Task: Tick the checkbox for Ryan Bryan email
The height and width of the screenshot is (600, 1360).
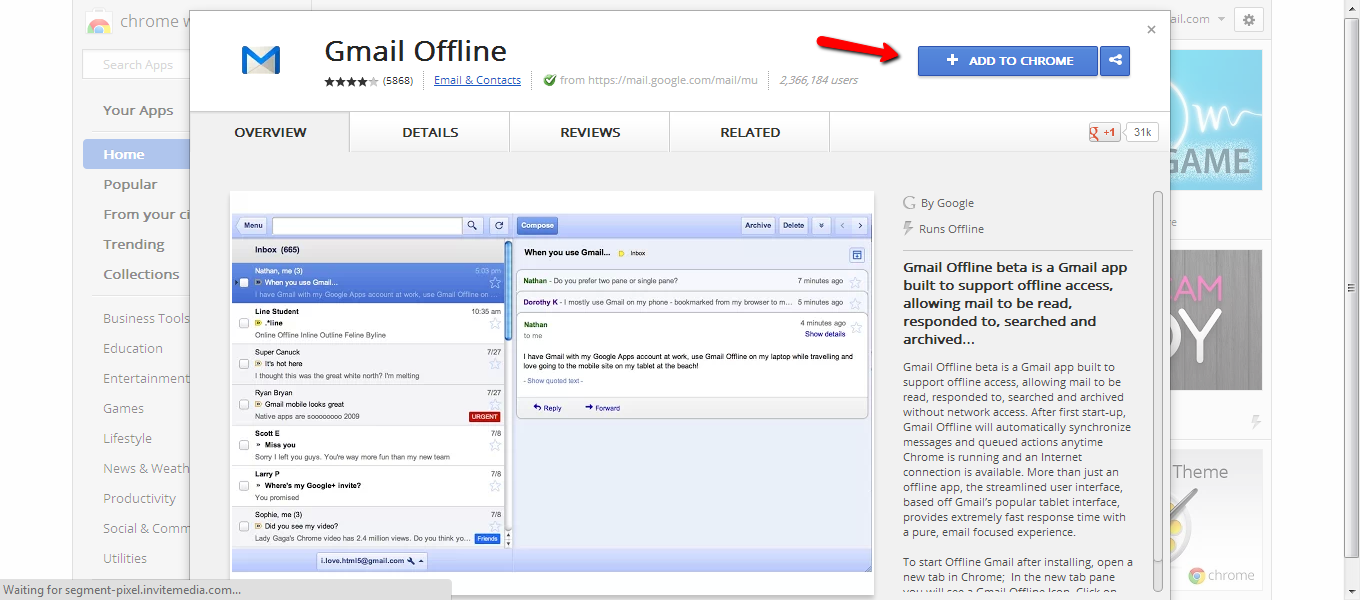Action: [244, 405]
